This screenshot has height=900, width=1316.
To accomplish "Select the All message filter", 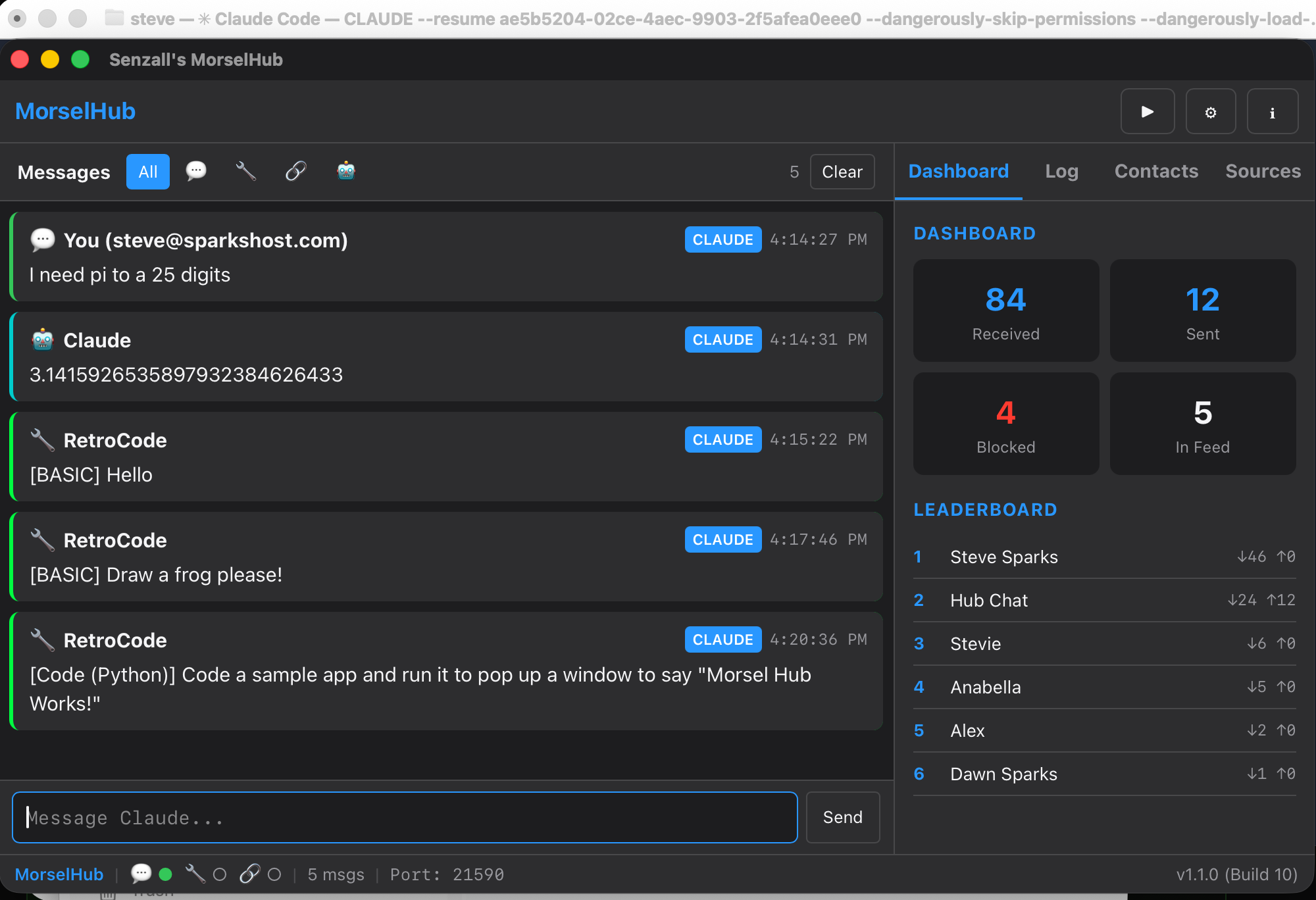I will (x=147, y=172).
